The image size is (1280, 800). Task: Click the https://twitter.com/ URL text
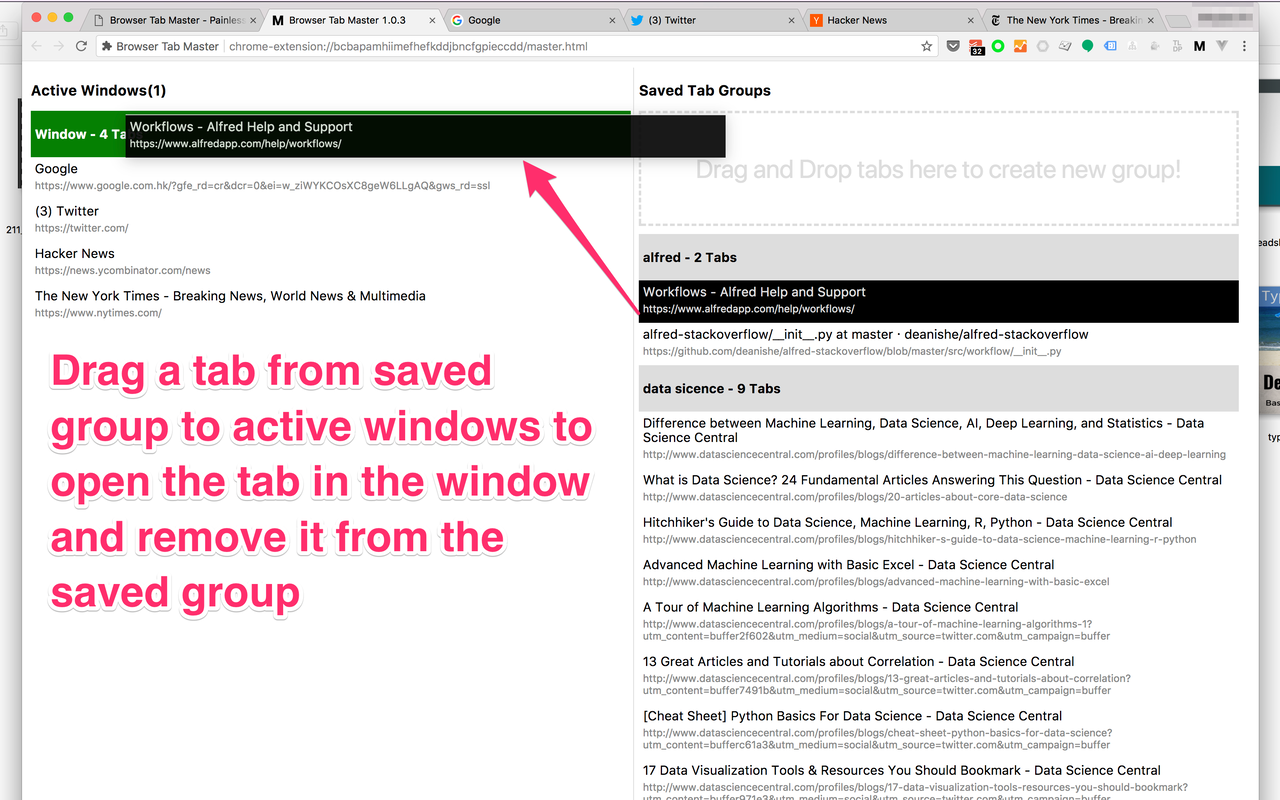coord(82,228)
